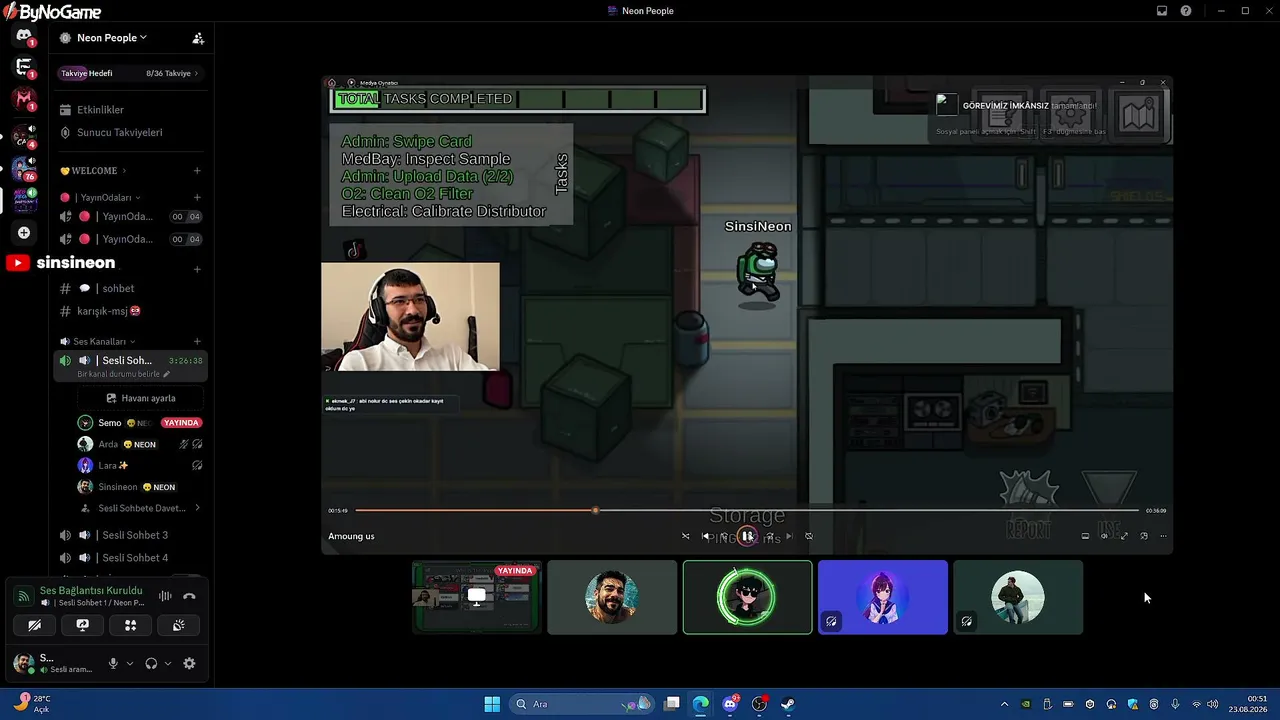
Task: Open the Neon People server menu
Action: 103,38
